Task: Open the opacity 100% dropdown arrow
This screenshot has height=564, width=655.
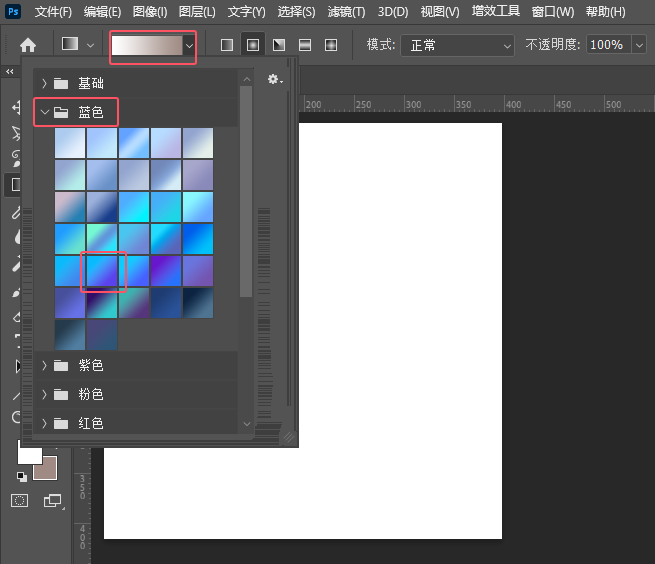Action: point(639,45)
